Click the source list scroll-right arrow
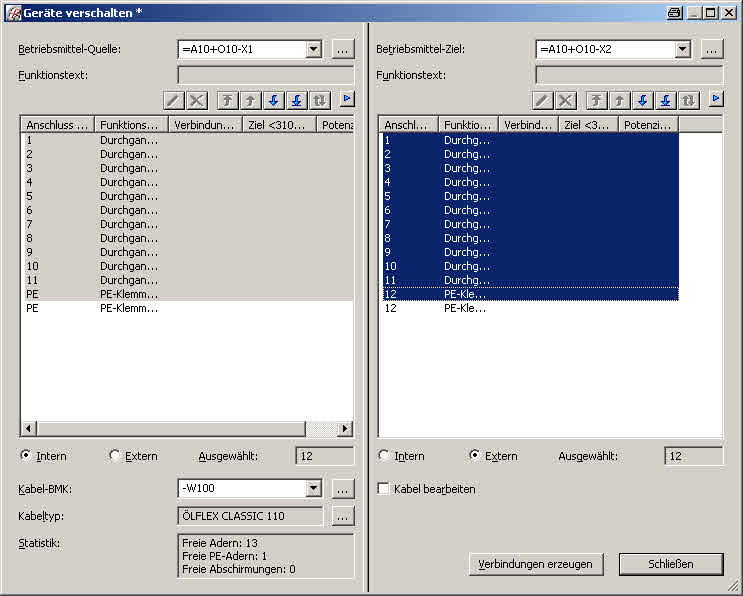743x596 pixels. 345,429
